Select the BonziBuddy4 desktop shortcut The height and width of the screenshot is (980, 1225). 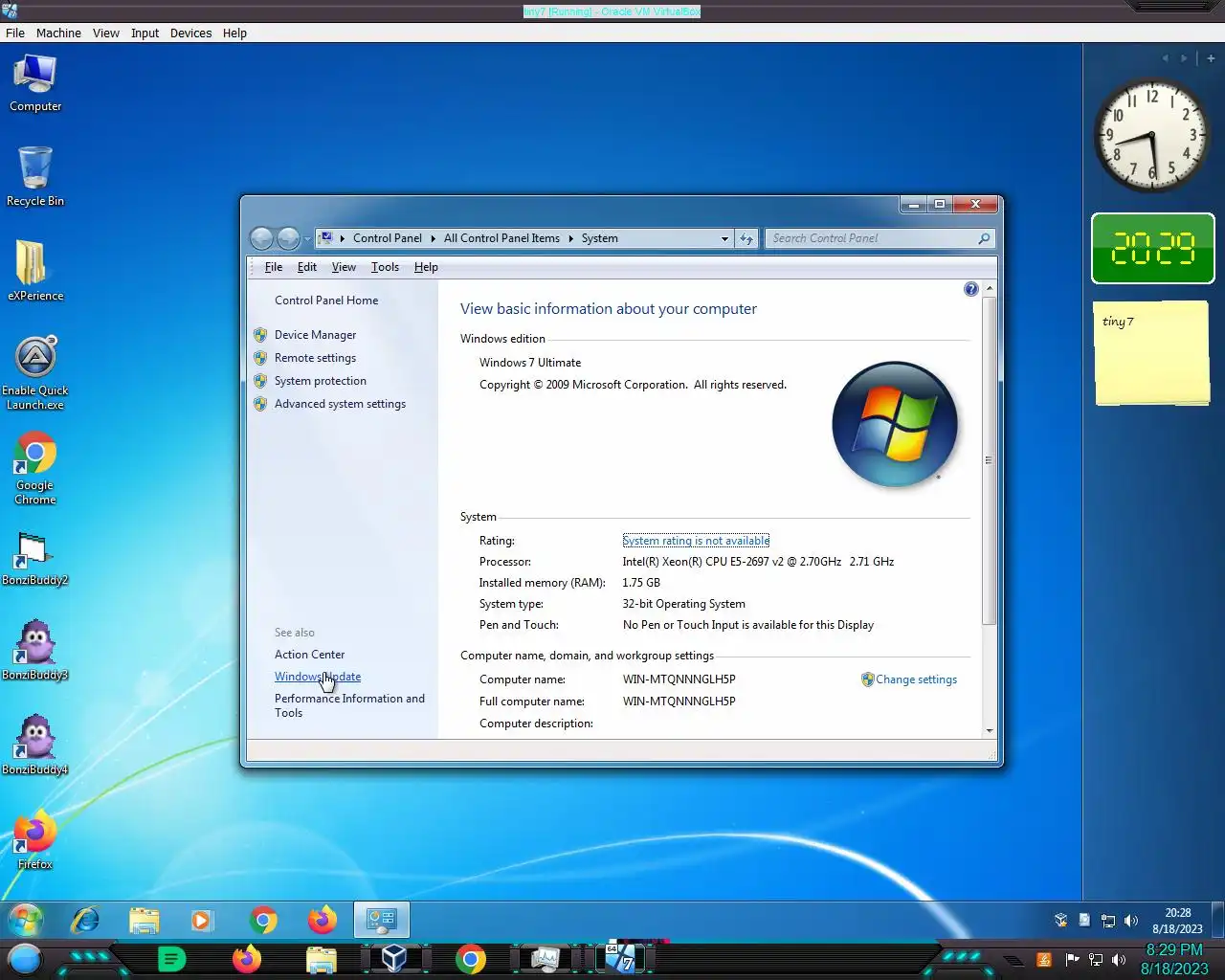tap(35, 745)
